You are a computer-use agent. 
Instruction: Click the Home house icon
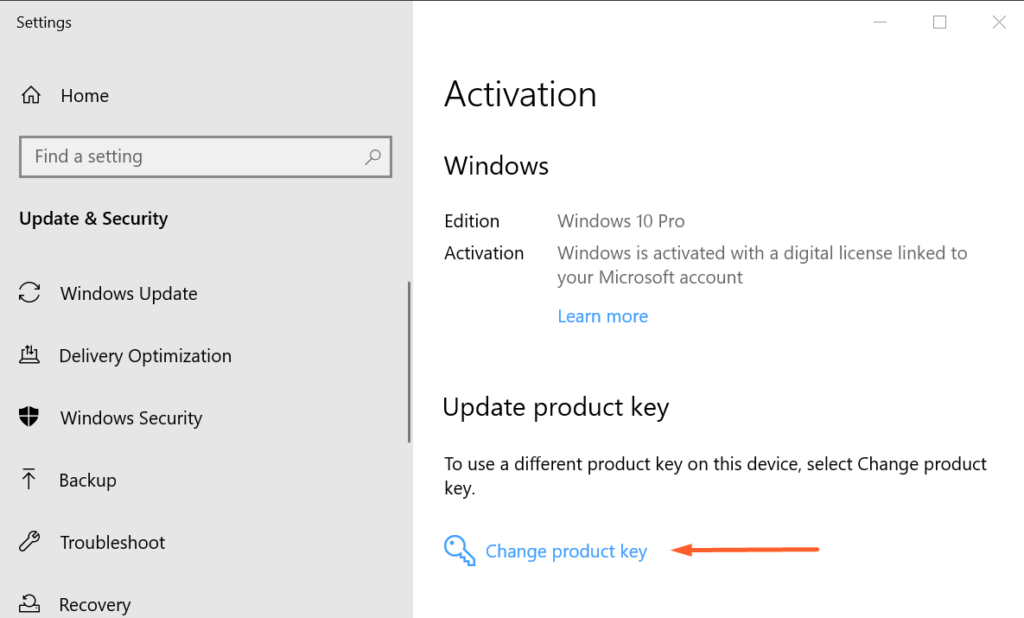click(x=31, y=95)
